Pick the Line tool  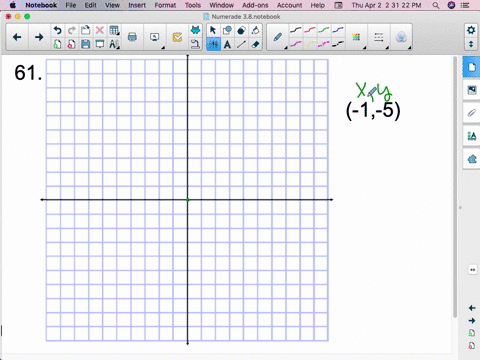241,44
